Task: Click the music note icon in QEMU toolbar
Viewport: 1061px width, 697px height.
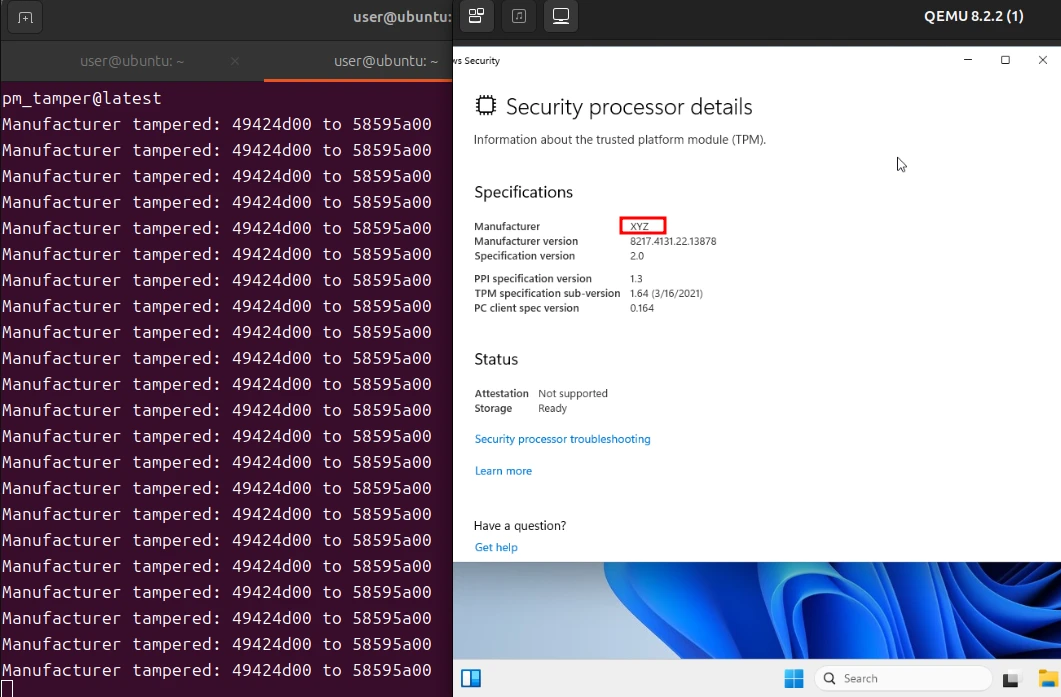Action: tap(518, 16)
